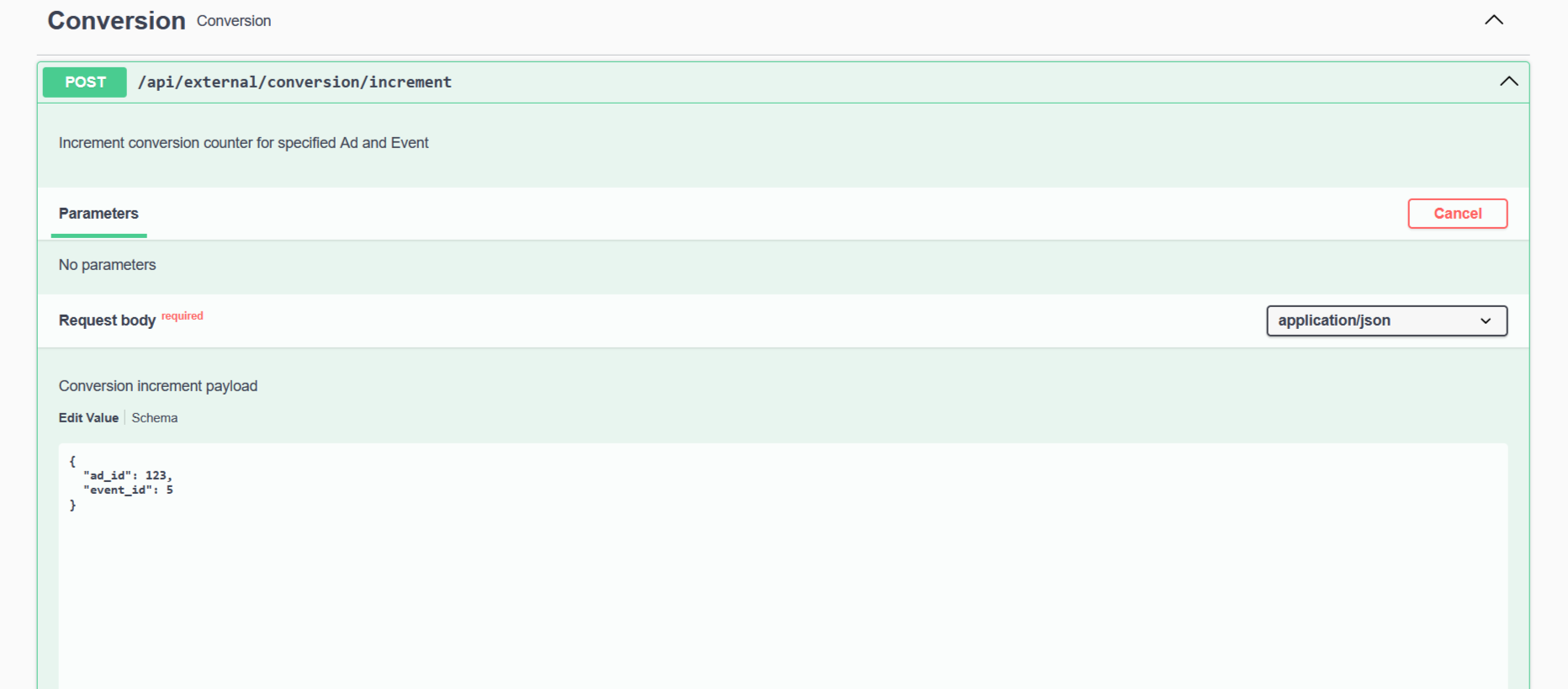The image size is (1568, 689).
Task: Click the /api/external/conversion/increment endpoint path
Action: point(294,82)
